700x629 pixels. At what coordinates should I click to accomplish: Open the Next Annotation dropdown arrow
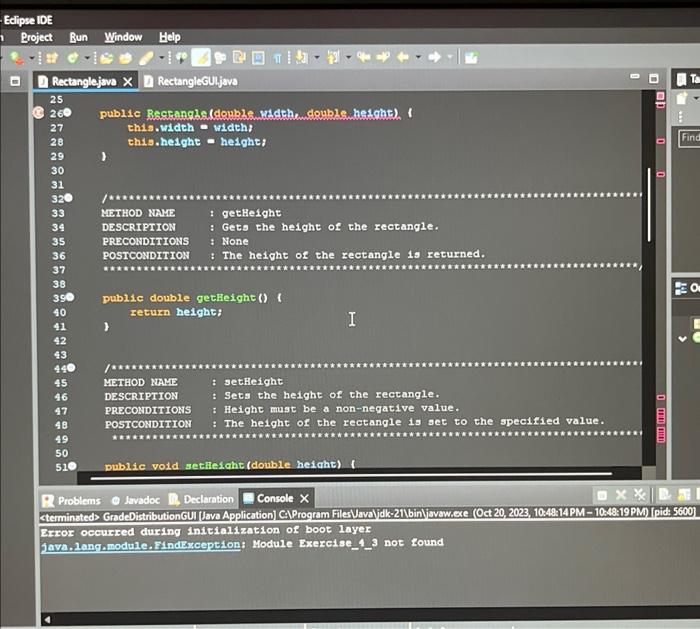click(317, 58)
